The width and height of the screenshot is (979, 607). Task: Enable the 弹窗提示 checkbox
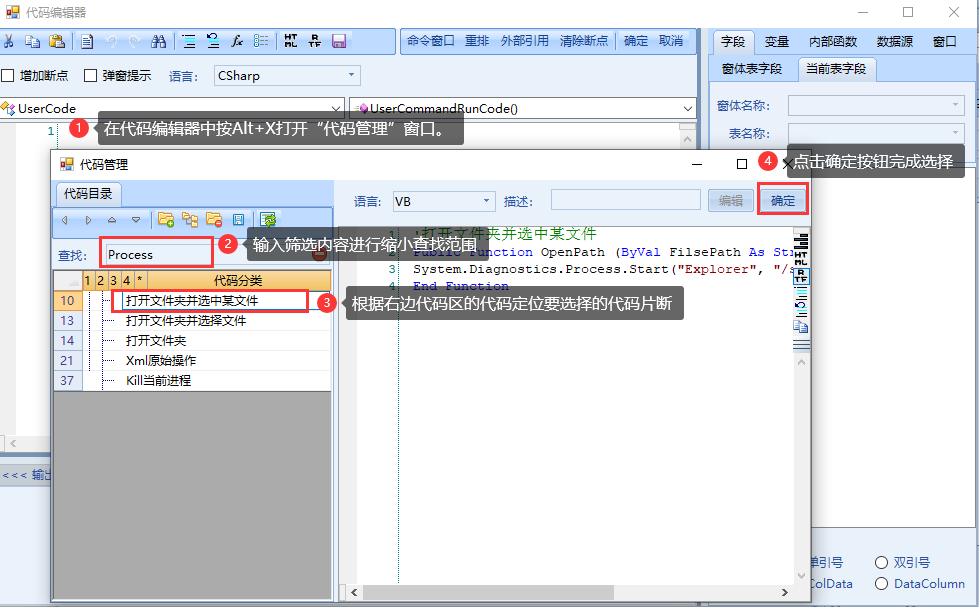91,76
